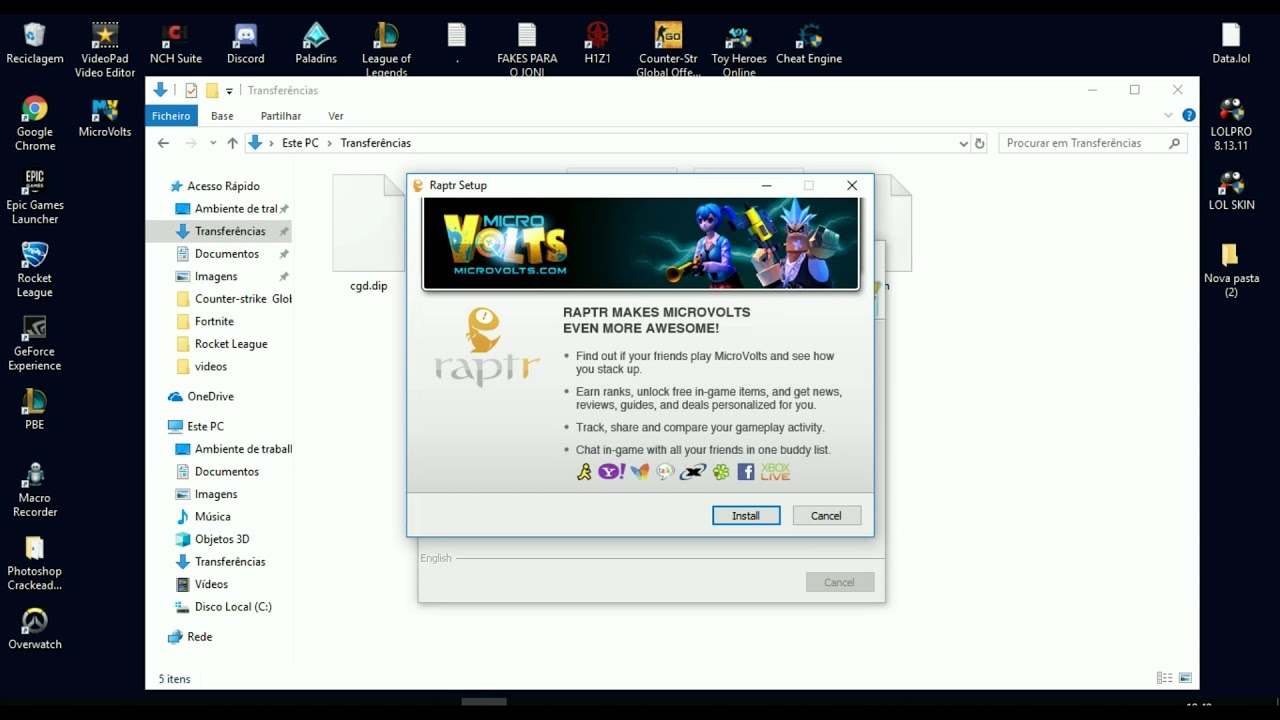Open the H1Z1 desktop shortcut

(597, 43)
